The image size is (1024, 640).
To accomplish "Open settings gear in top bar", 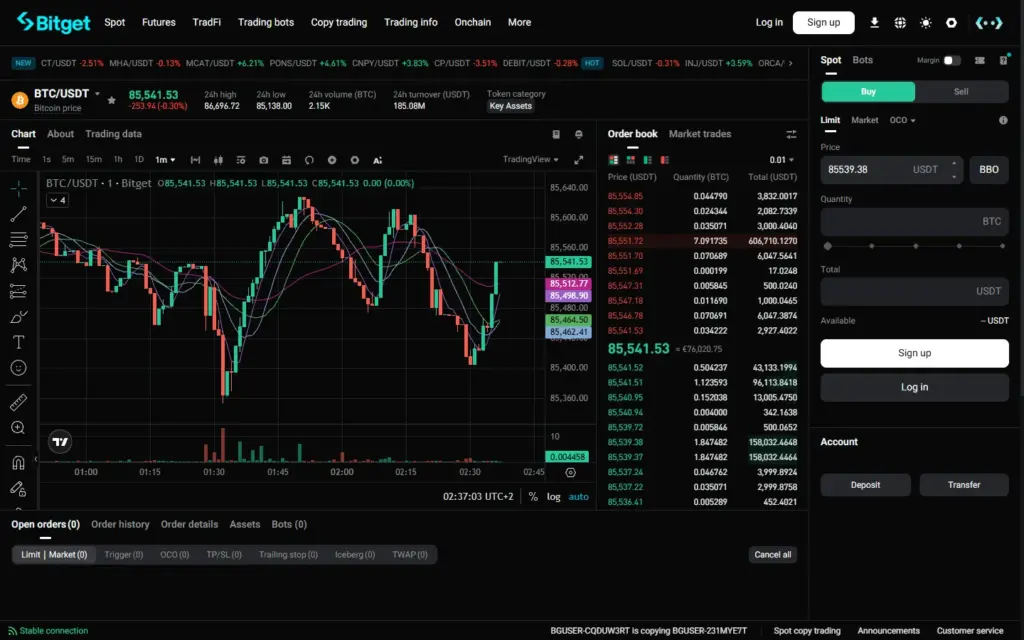I will pyautogui.click(x=951, y=23).
